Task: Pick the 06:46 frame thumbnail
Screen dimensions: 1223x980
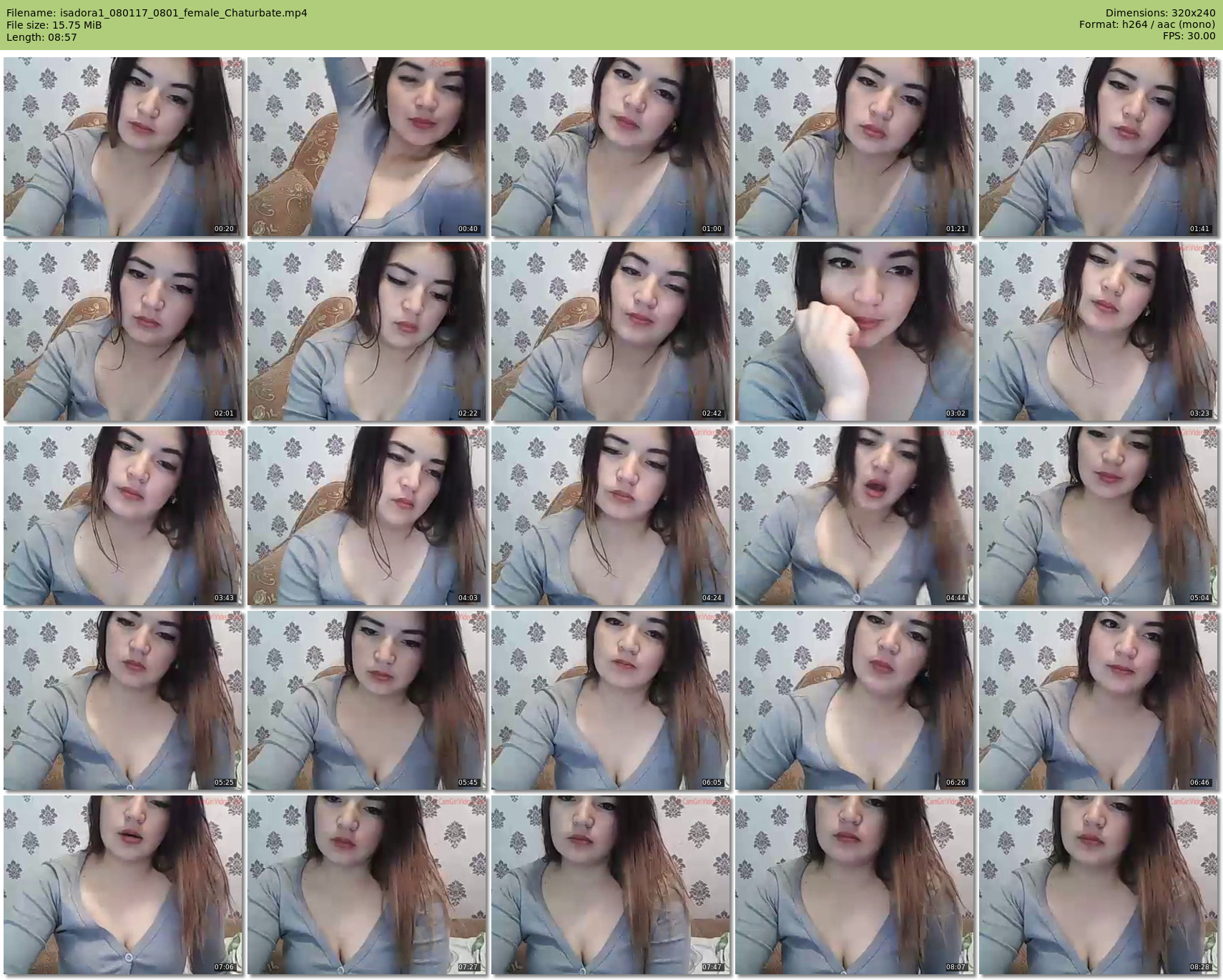Action: (x=1099, y=700)
